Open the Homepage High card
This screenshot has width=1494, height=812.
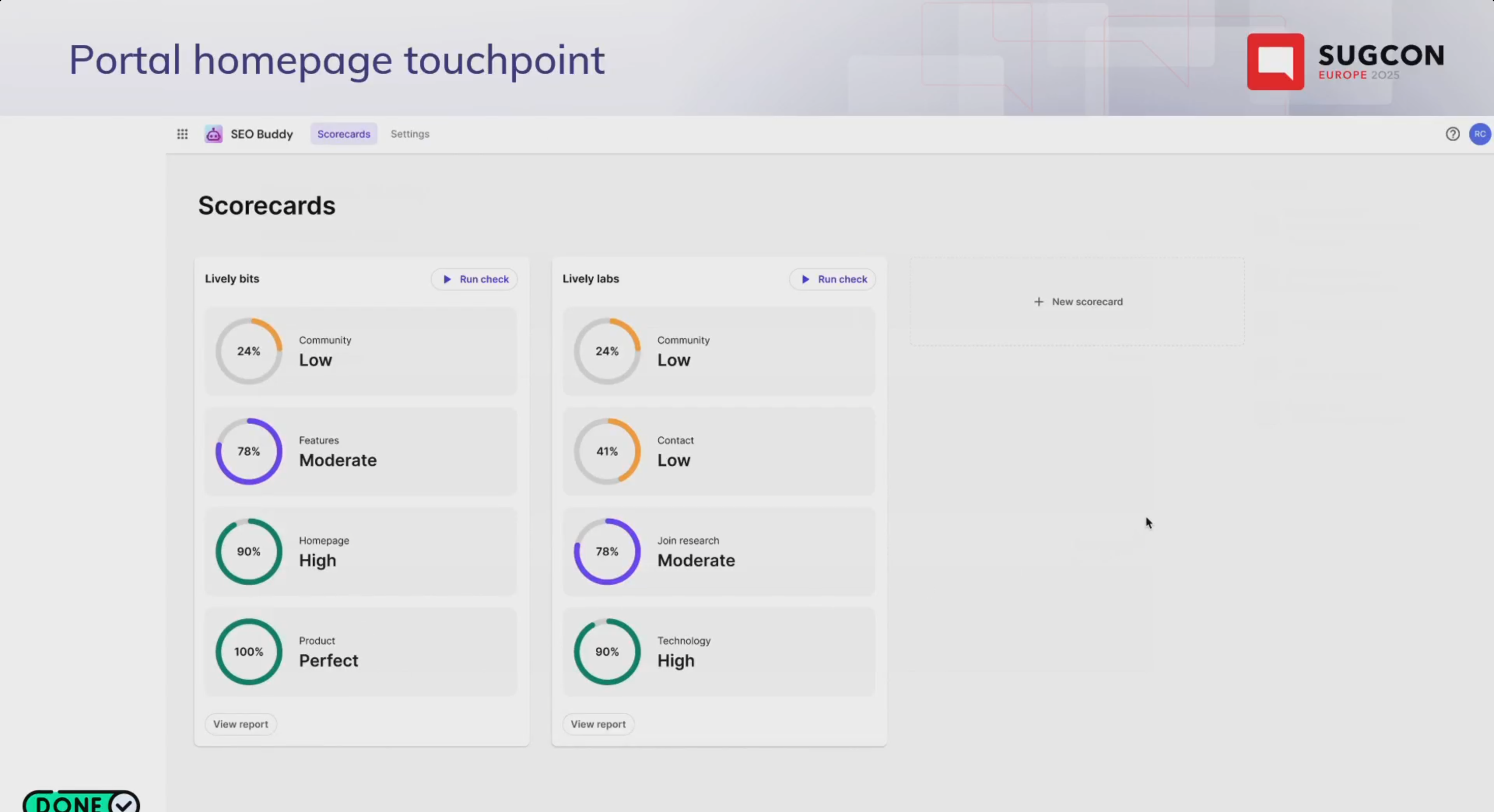(361, 552)
